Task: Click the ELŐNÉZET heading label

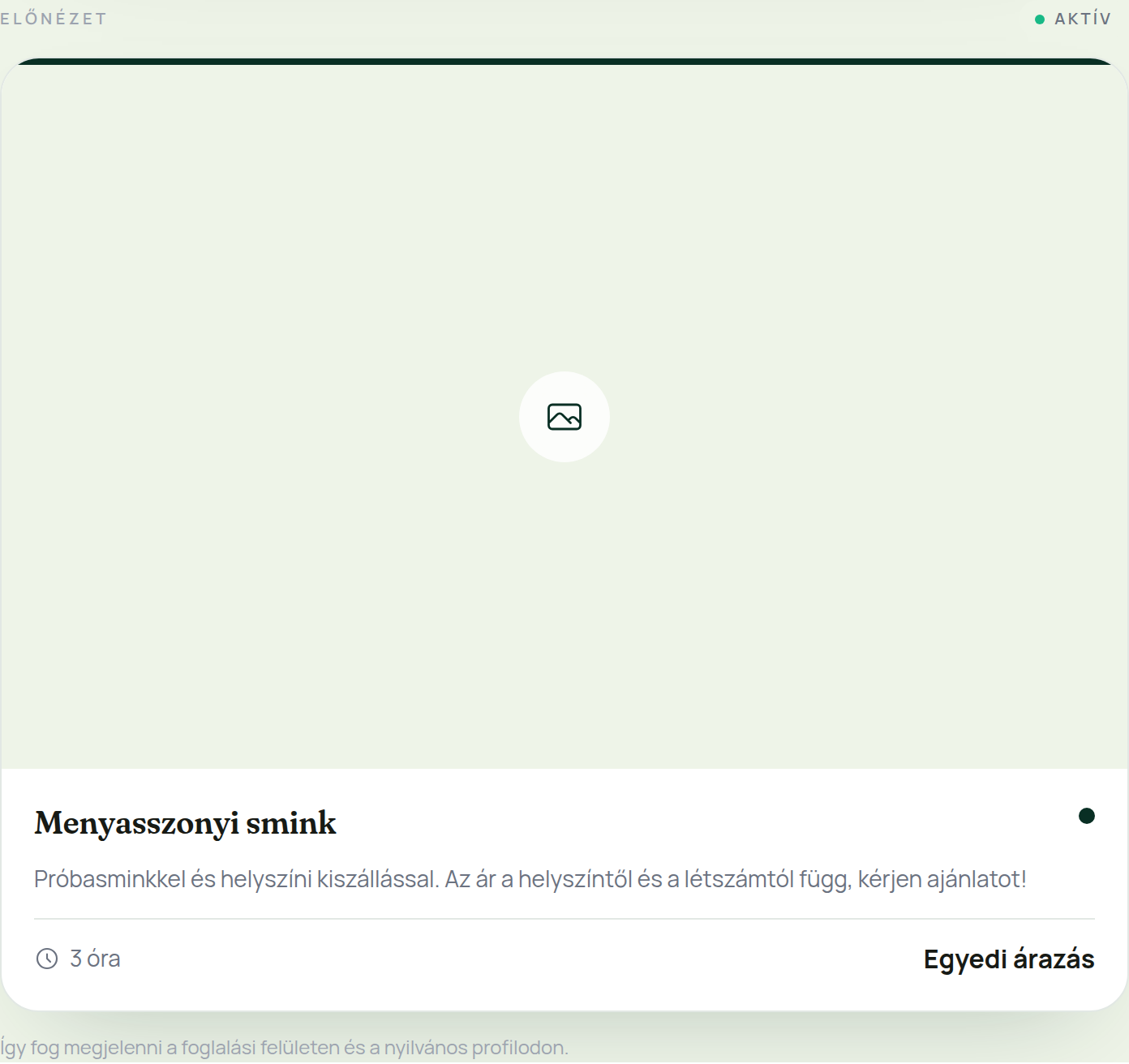Action: tap(54, 19)
